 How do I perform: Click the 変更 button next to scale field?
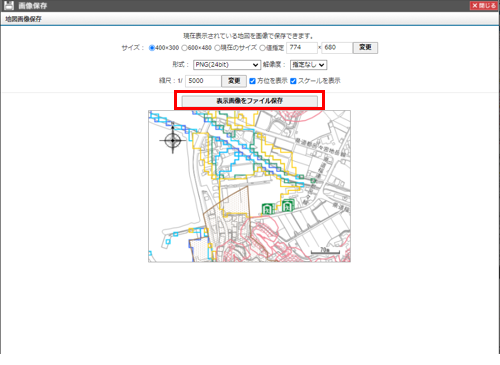(x=234, y=81)
